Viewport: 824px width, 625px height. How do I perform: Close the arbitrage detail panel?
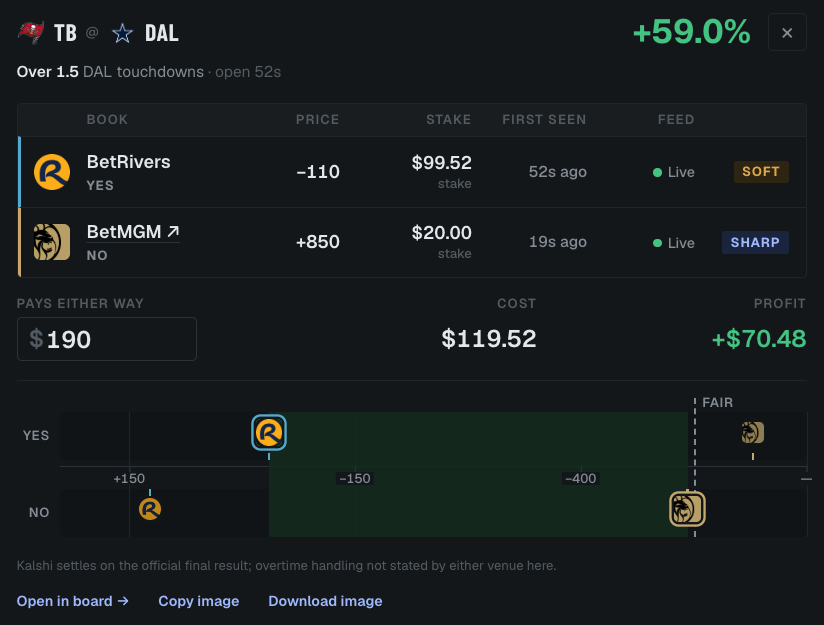click(787, 33)
